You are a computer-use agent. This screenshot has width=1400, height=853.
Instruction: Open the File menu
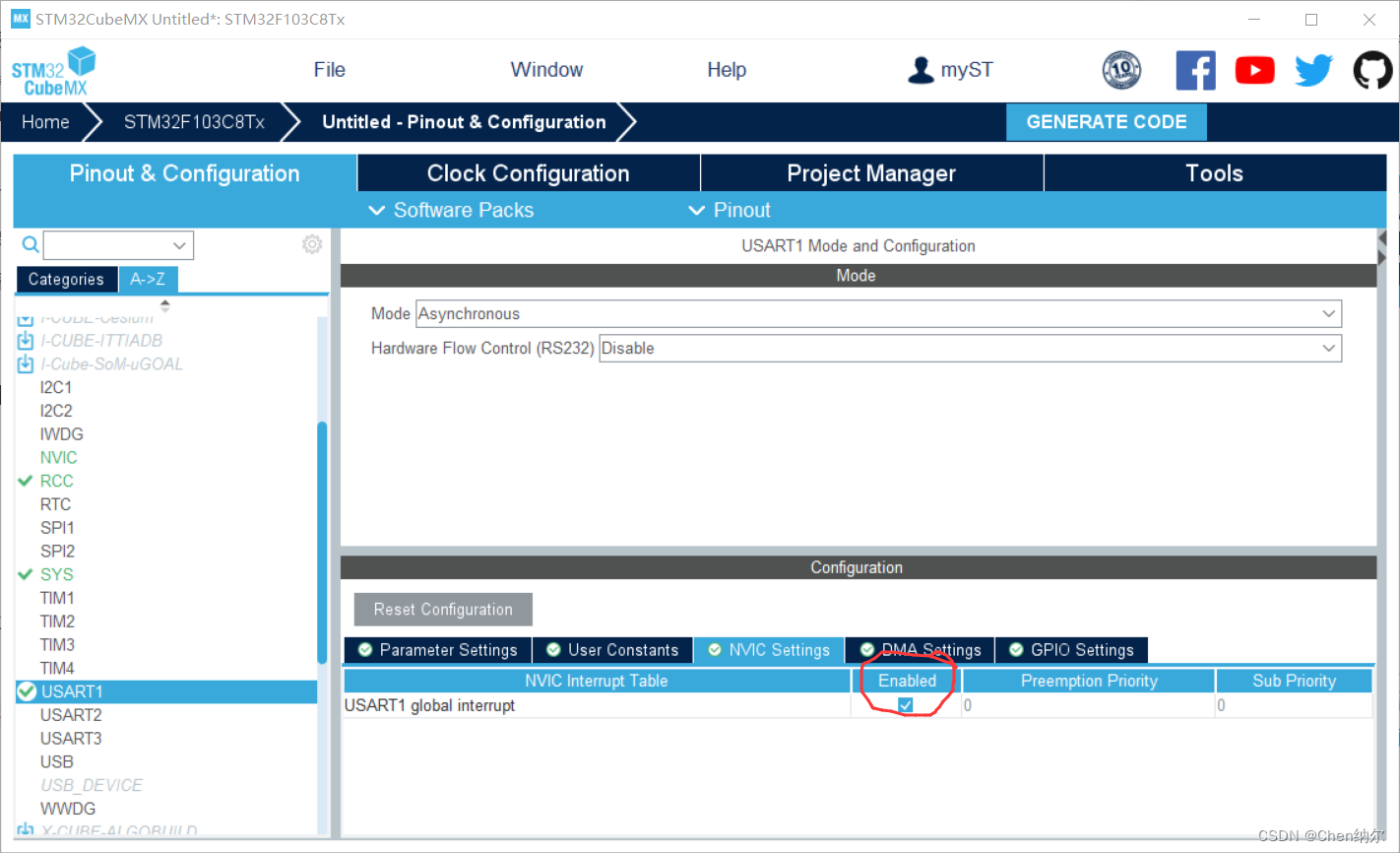point(329,70)
